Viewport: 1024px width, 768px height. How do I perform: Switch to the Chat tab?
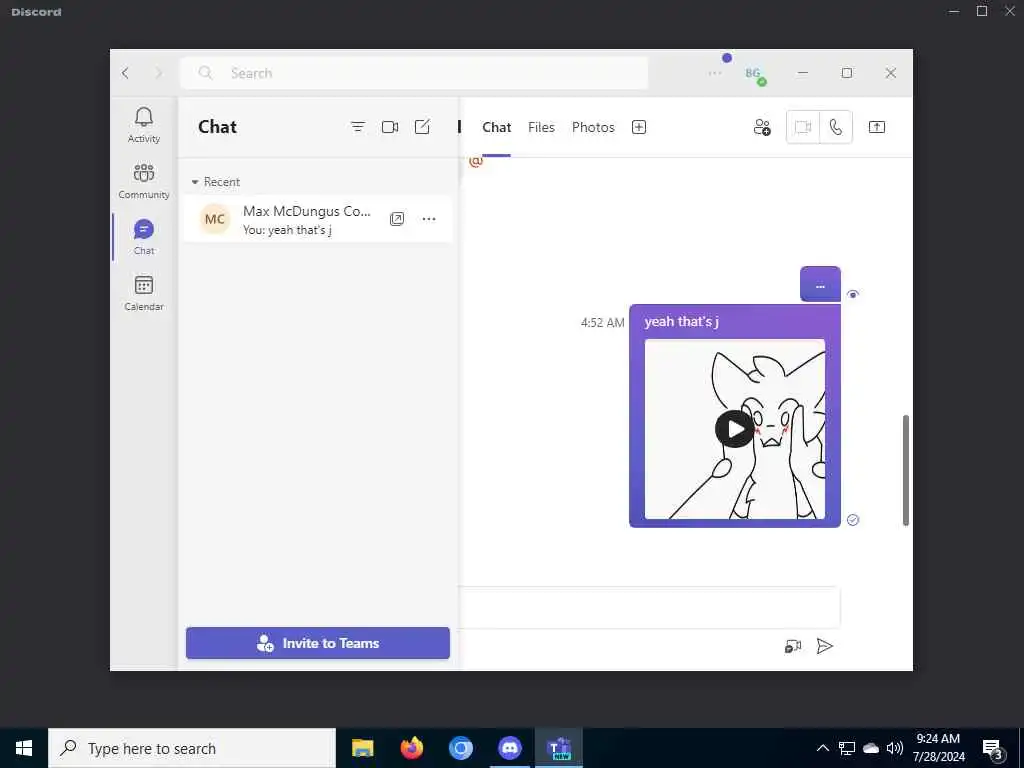click(x=496, y=127)
